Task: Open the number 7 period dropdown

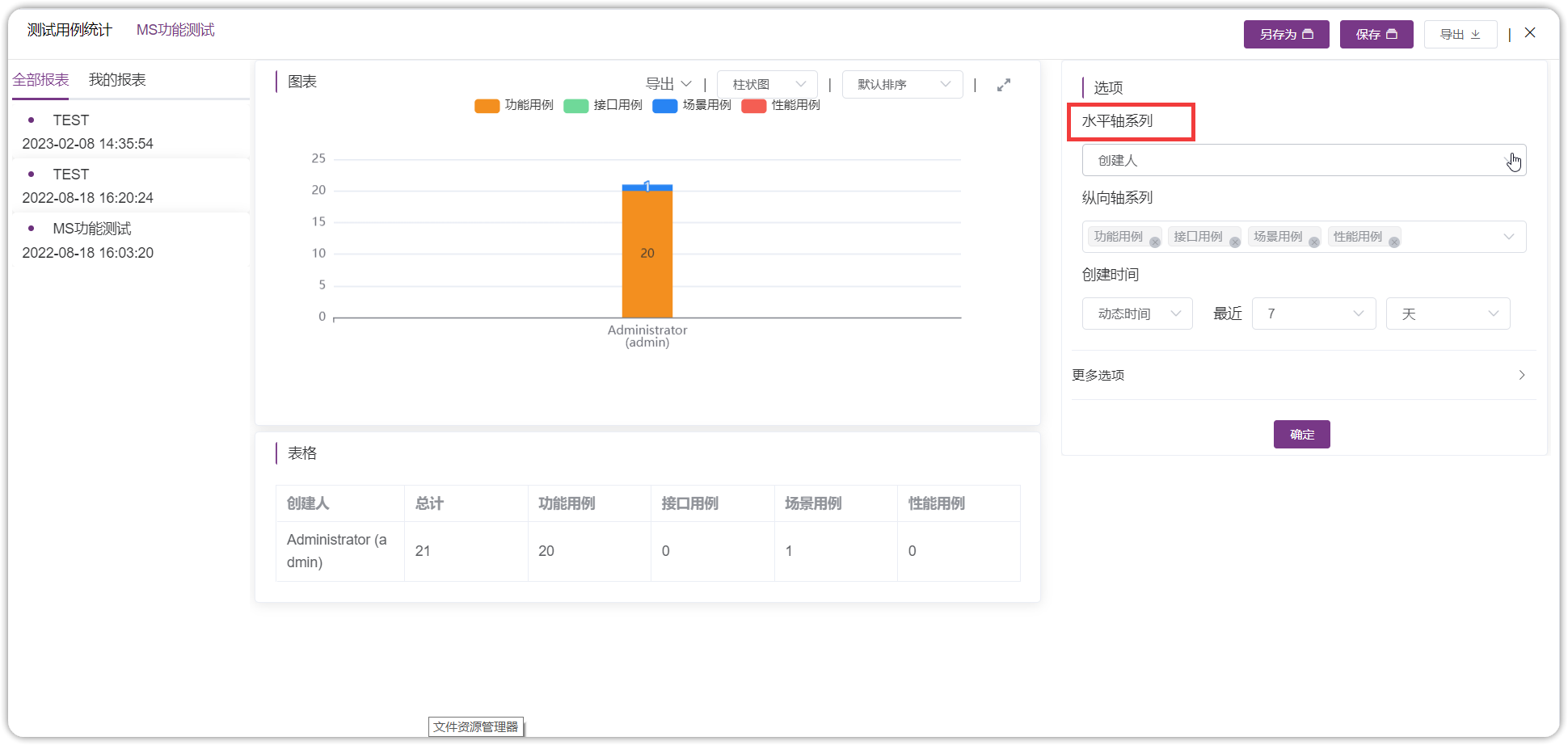Action: [1314, 314]
